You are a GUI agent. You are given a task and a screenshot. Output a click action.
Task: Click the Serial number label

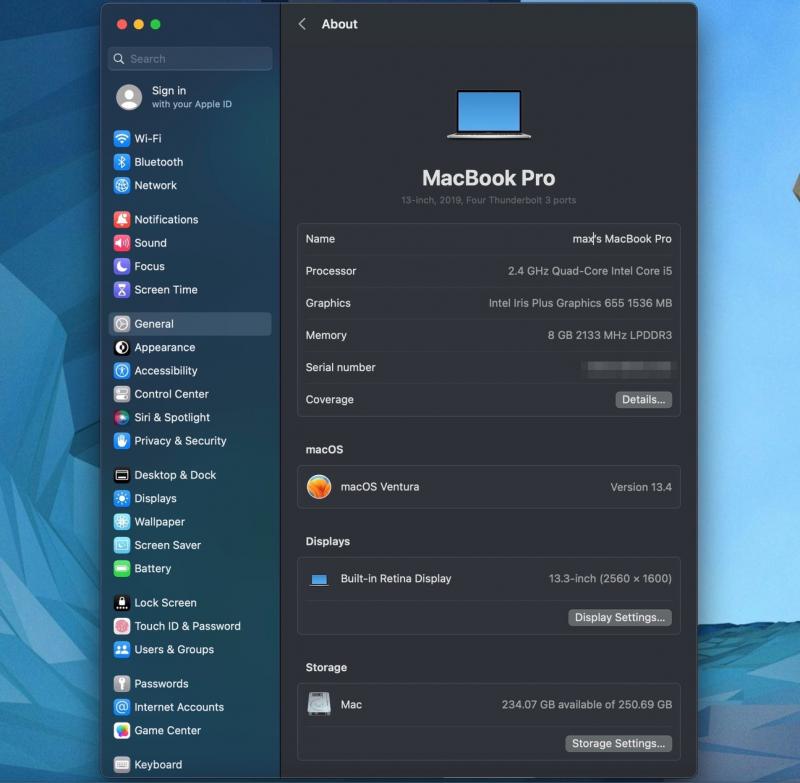pyautogui.click(x=340, y=367)
